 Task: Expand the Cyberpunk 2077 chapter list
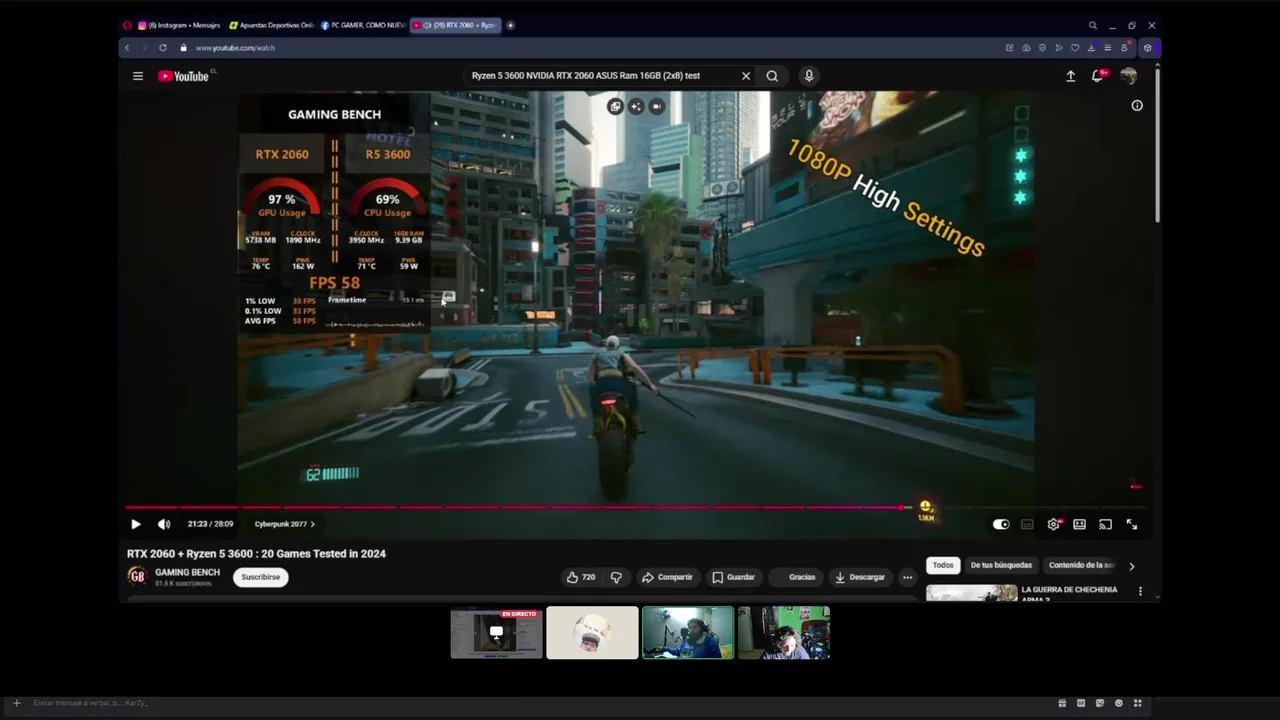click(x=284, y=524)
